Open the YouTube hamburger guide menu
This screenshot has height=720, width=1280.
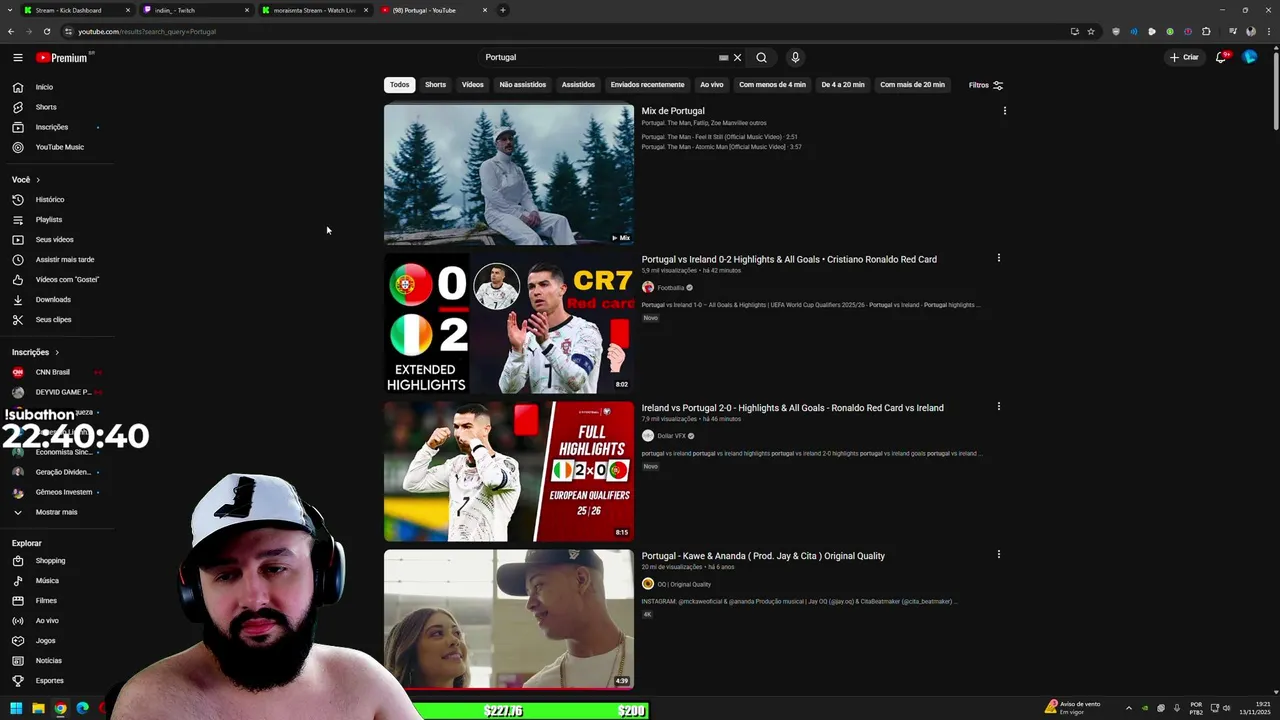[18, 57]
